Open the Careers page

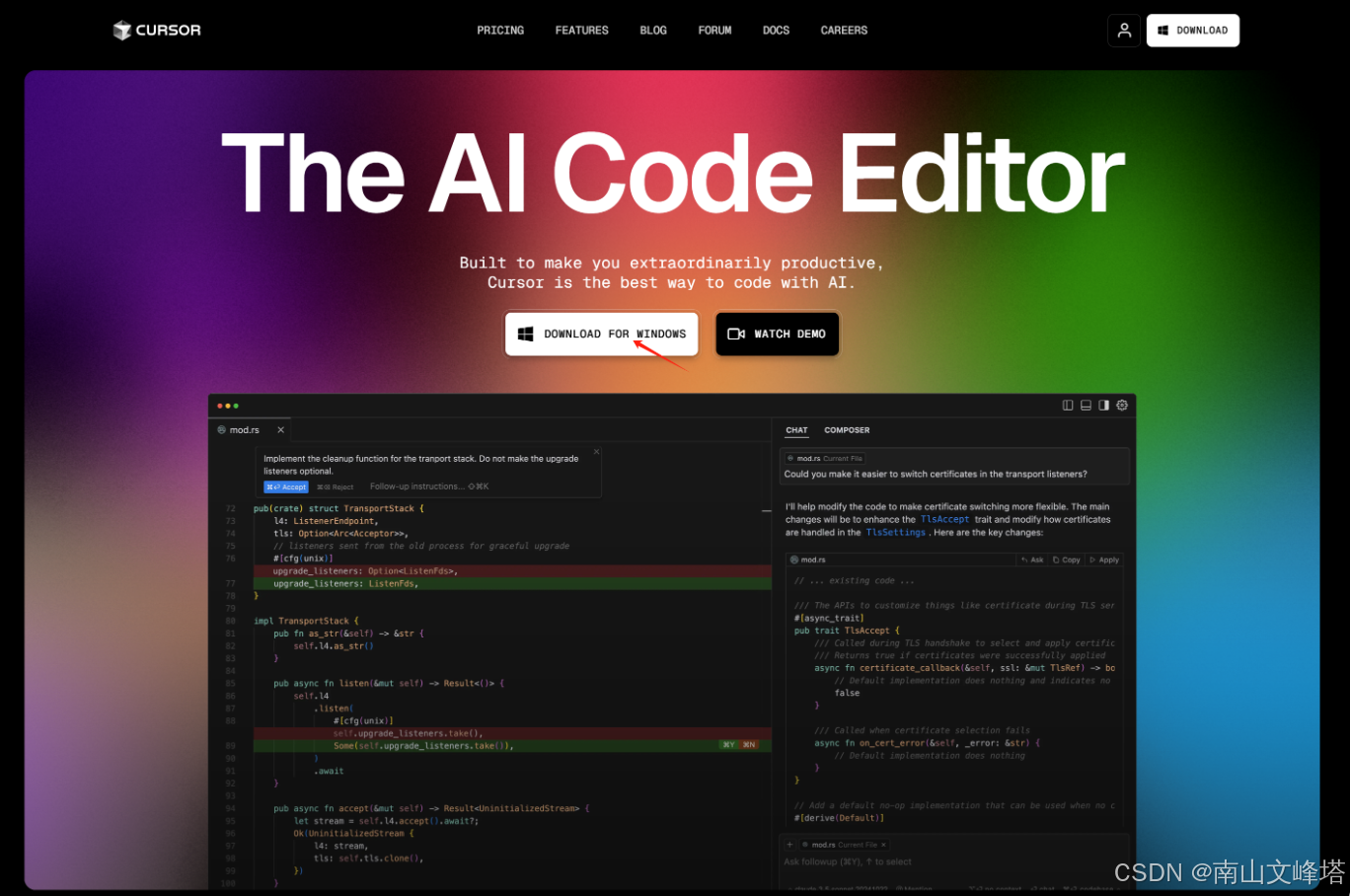coord(844,31)
